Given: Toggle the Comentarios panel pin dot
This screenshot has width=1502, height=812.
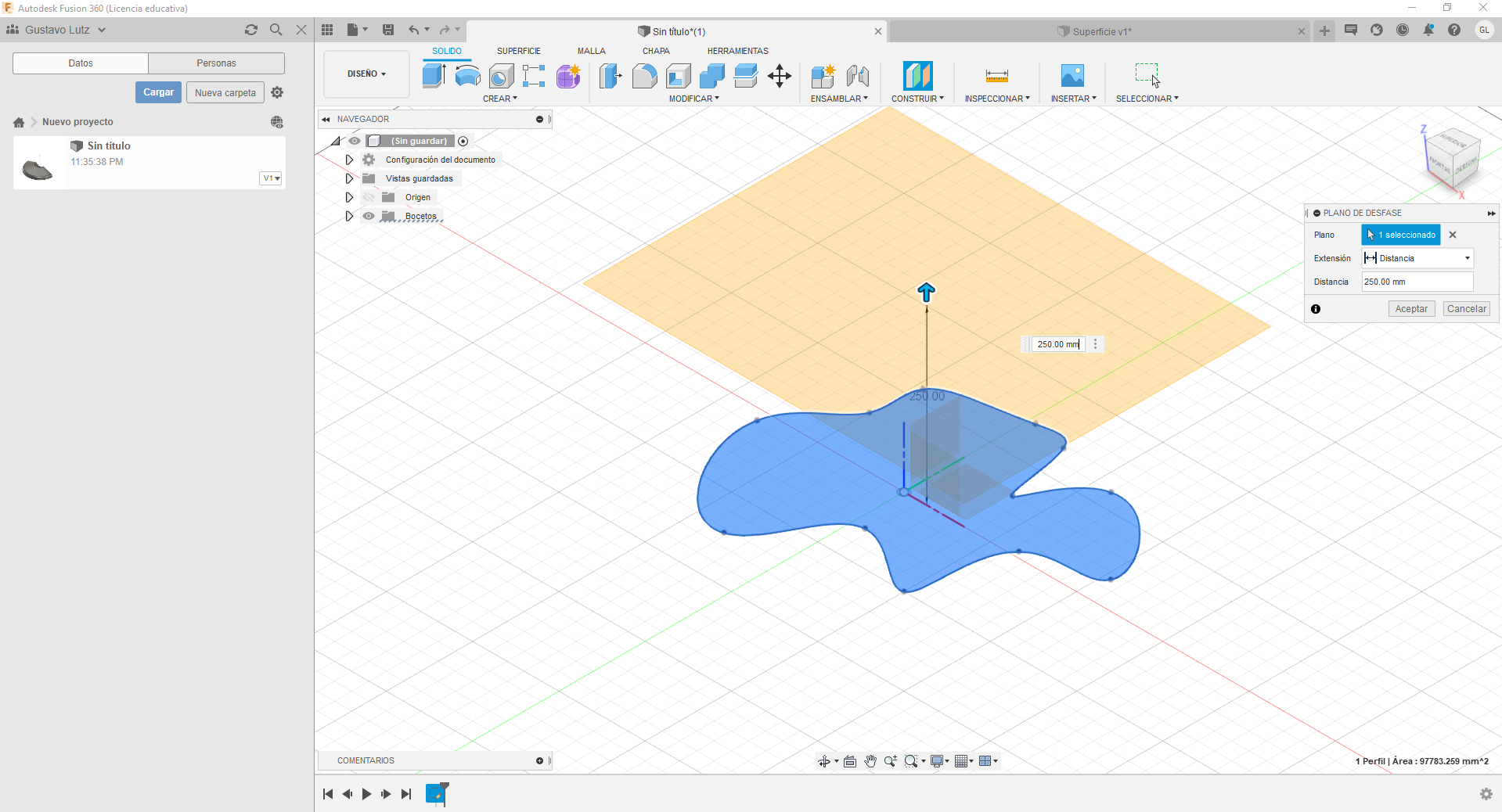Looking at the screenshot, I should (539, 760).
